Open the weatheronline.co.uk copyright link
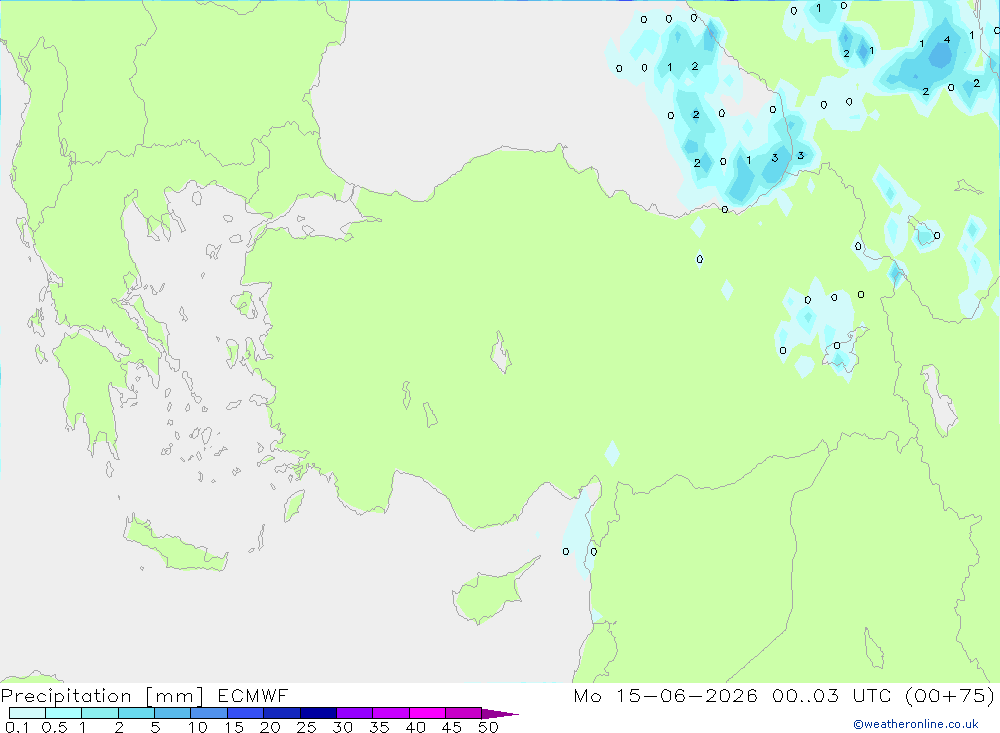 pyautogui.click(x=916, y=724)
